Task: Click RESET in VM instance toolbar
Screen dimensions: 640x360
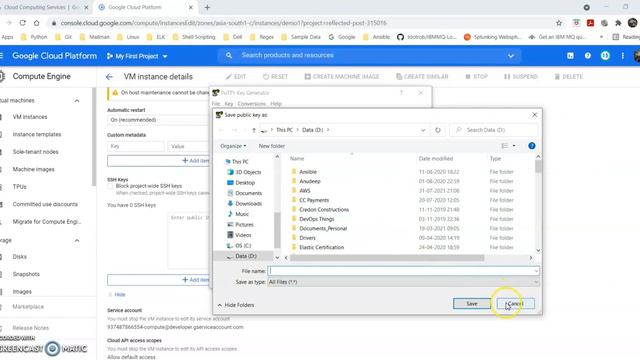Action: click(x=275, y=77)
